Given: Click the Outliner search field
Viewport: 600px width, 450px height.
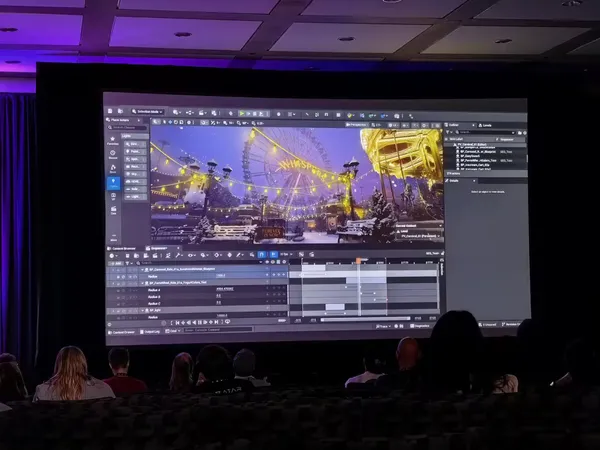Looking at the screenshot, I should pos(486,132).
